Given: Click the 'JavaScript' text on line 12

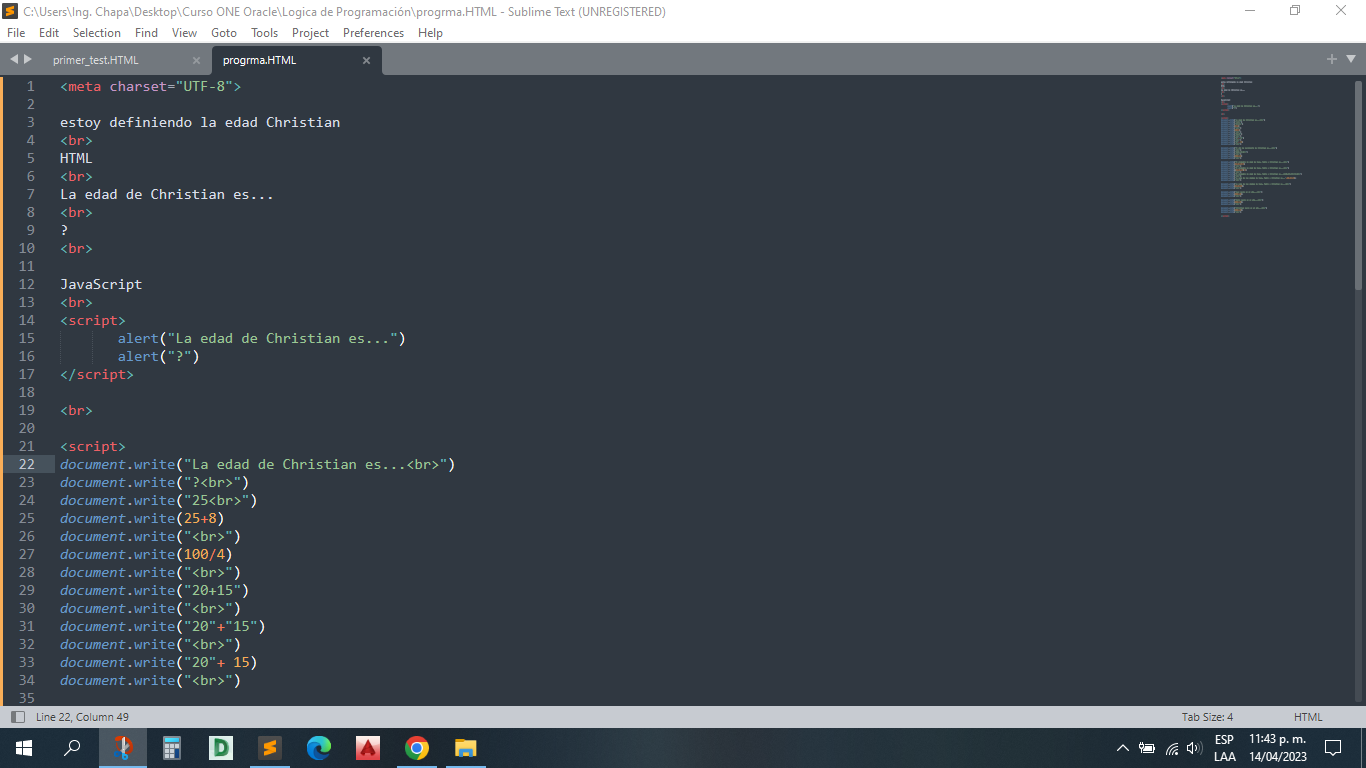Looking at the screenshot, I should tap(101, 284).
